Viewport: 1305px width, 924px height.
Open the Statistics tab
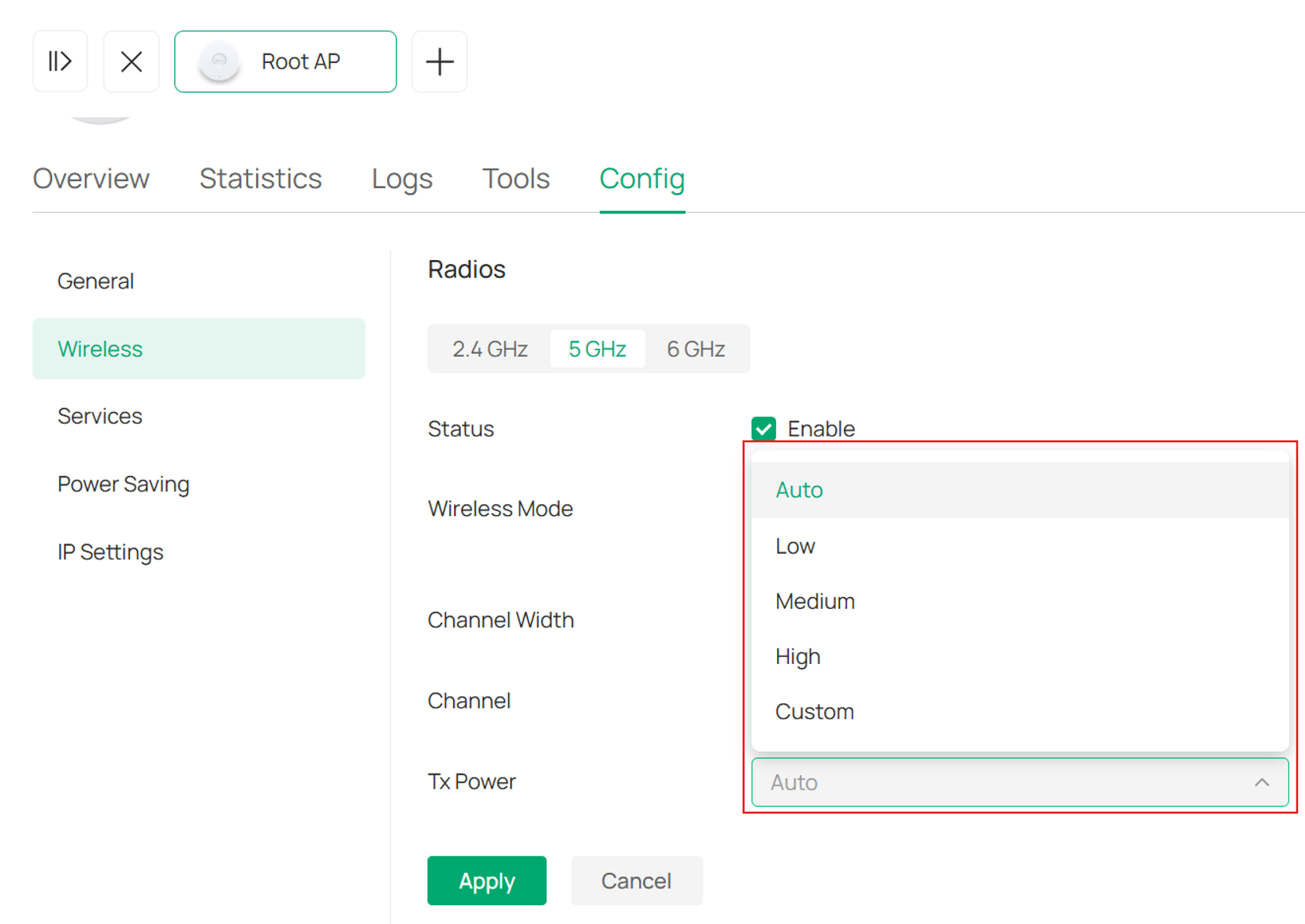click(x=261, y=179)
